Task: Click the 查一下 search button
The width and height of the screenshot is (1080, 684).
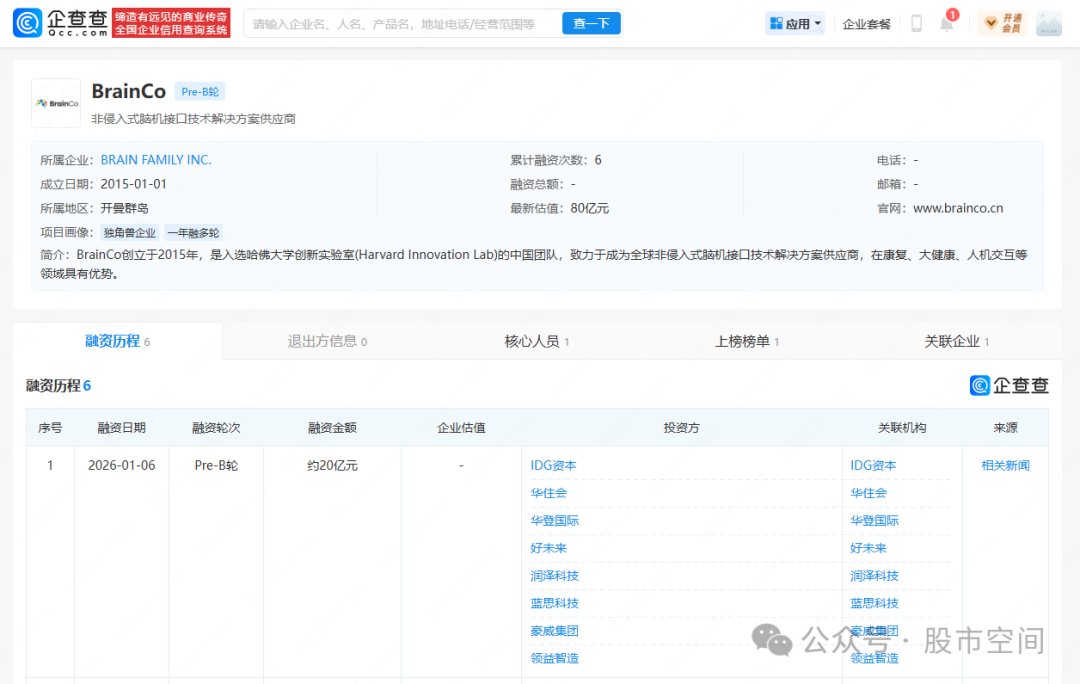Action: pos(591,23)
